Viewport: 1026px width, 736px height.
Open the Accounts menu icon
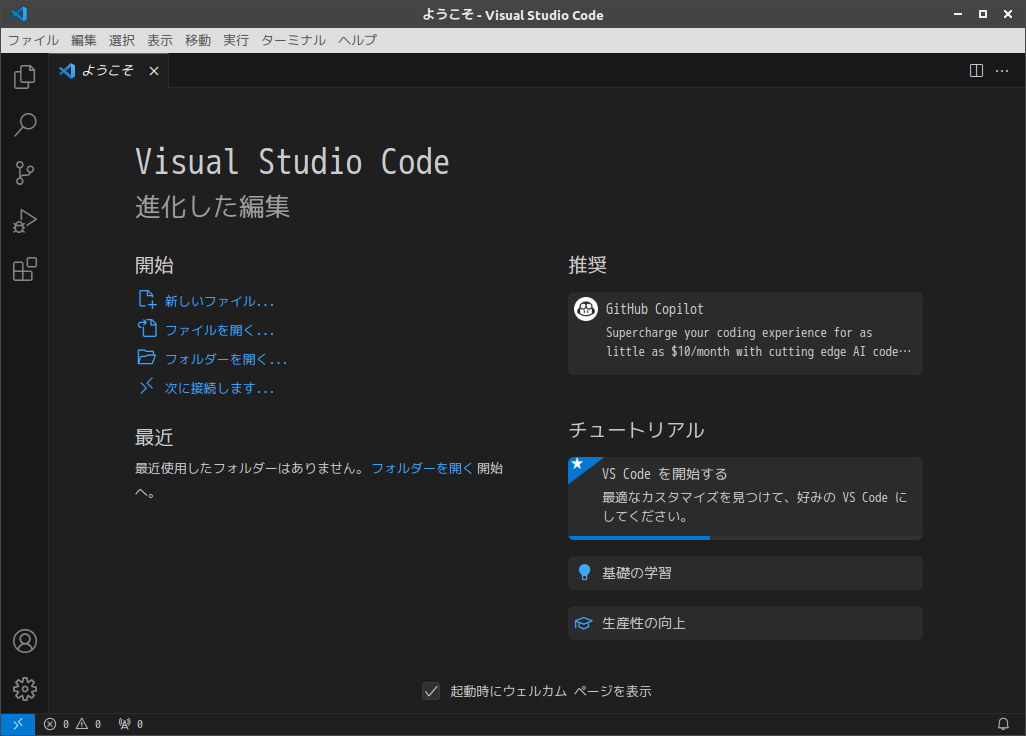[x=25, y=641]
